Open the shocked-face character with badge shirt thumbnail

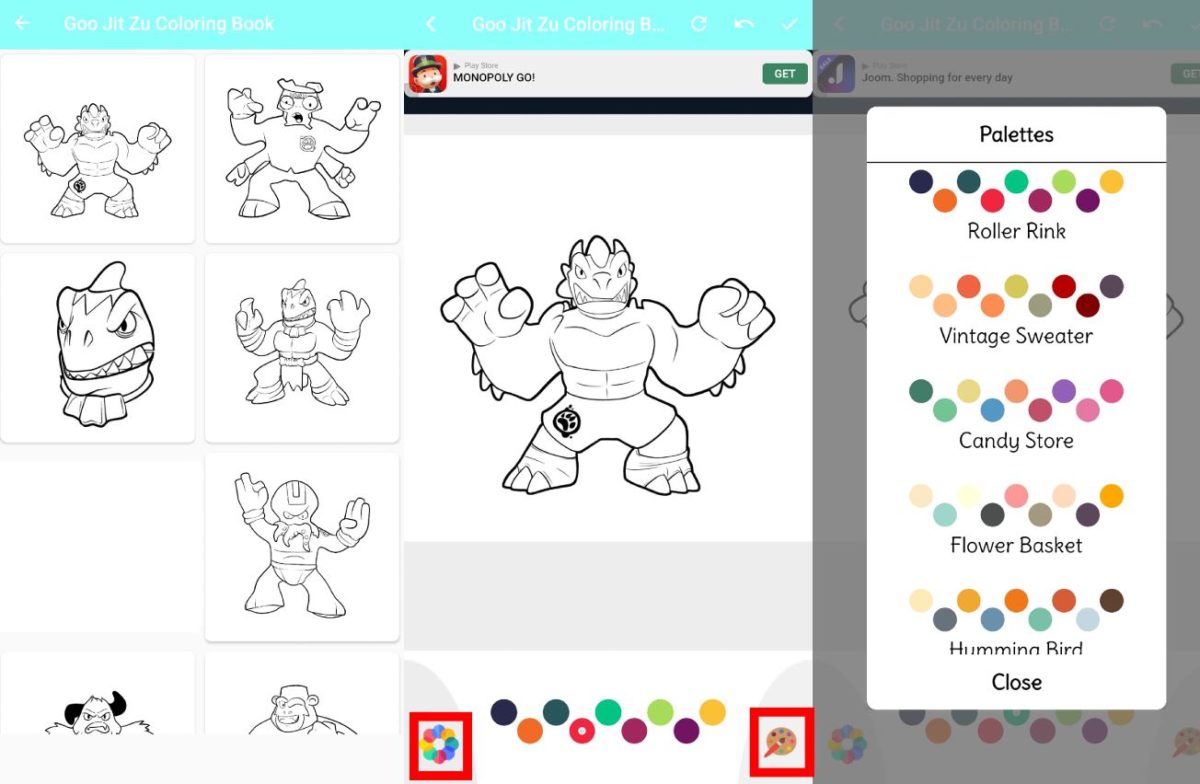click(x=302, y=148)
